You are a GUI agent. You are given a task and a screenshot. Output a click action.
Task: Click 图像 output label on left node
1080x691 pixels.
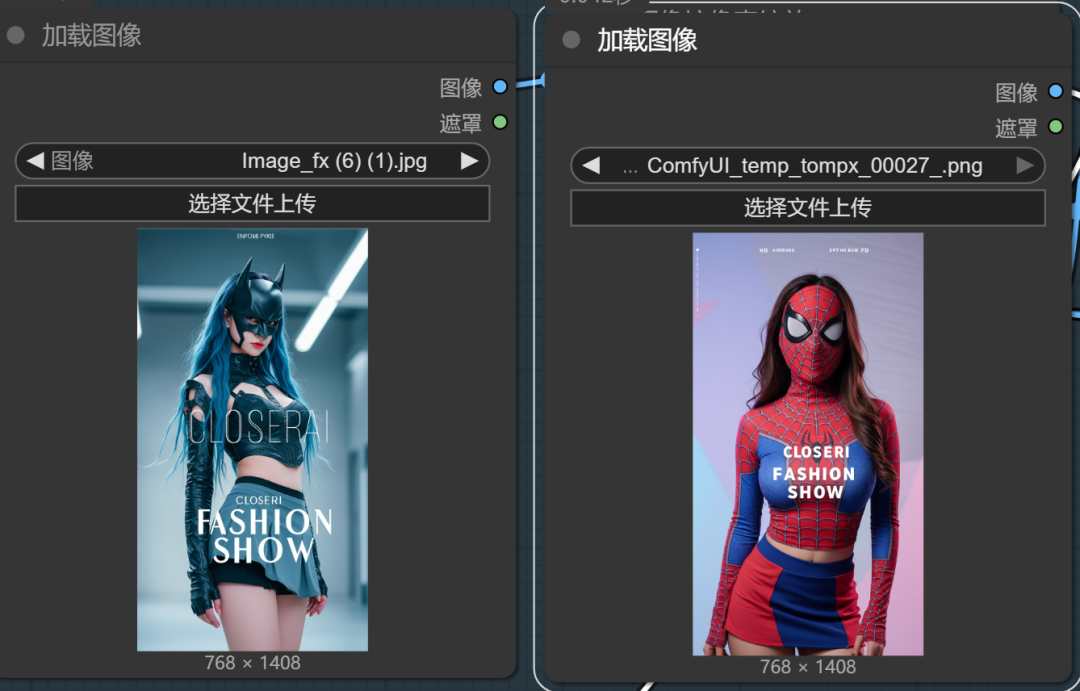click(461, 87)
